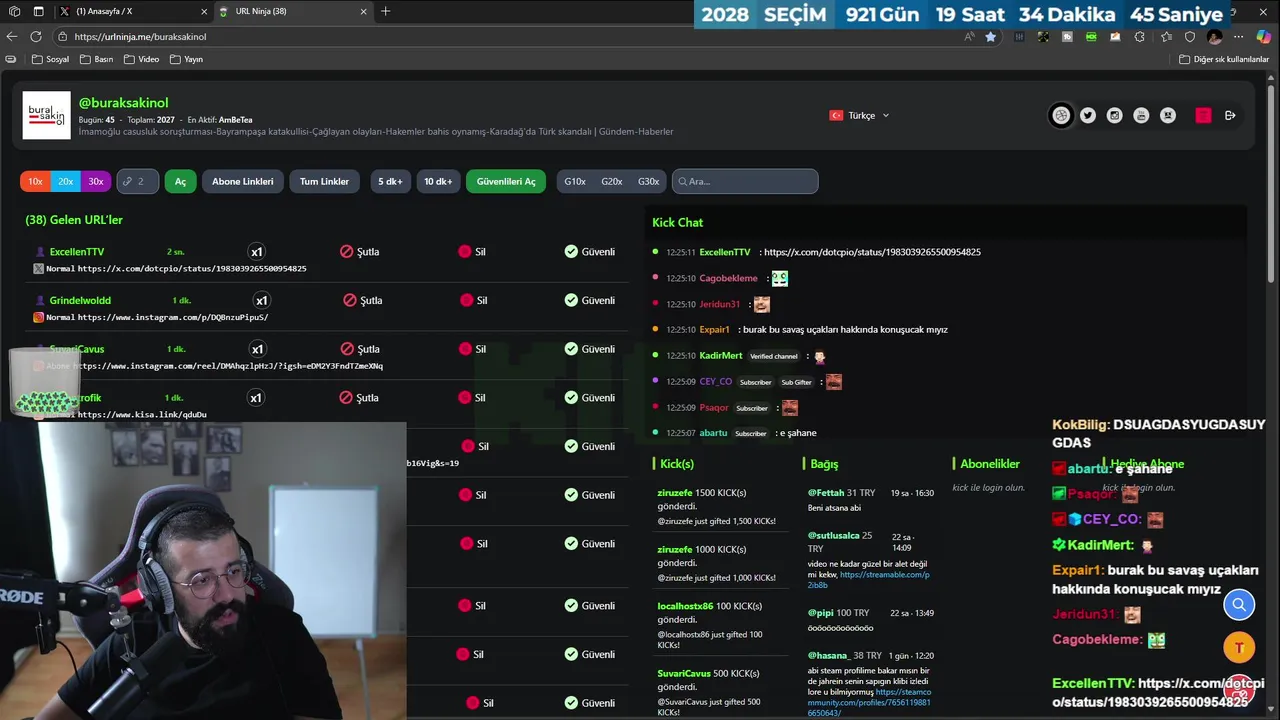Click the Sil delete icon for SuvariCavus

465,349
